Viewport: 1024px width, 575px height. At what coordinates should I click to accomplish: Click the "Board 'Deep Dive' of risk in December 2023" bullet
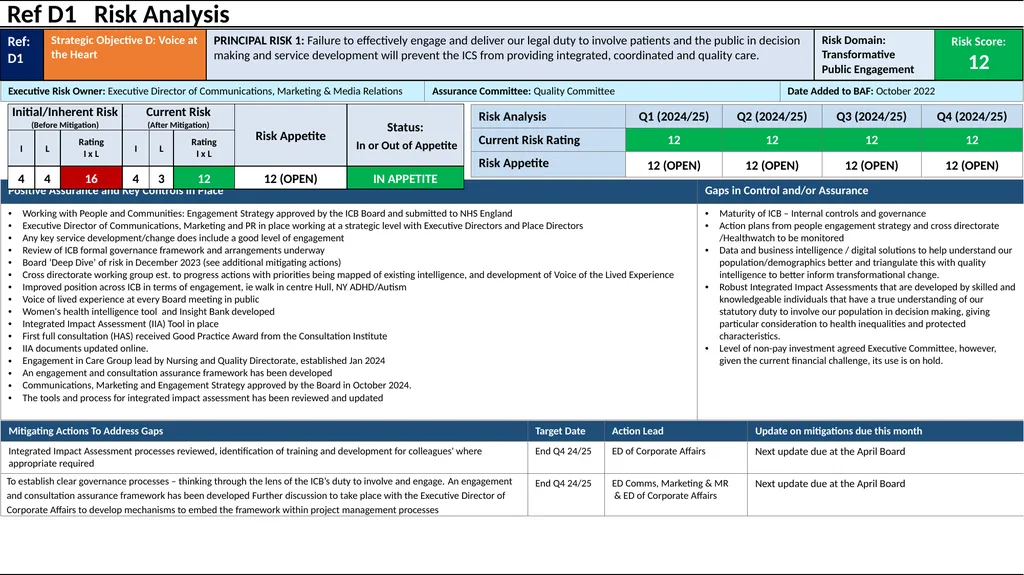click(182, 263)
